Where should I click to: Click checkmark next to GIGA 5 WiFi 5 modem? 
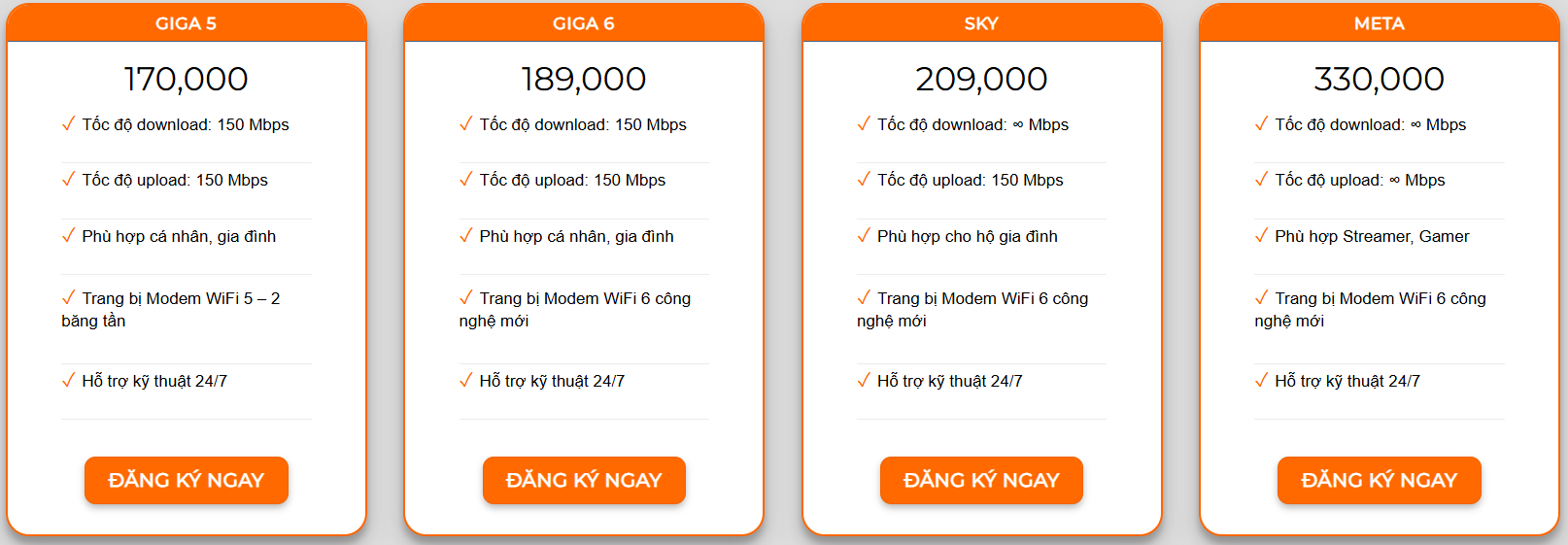point(68,297)
